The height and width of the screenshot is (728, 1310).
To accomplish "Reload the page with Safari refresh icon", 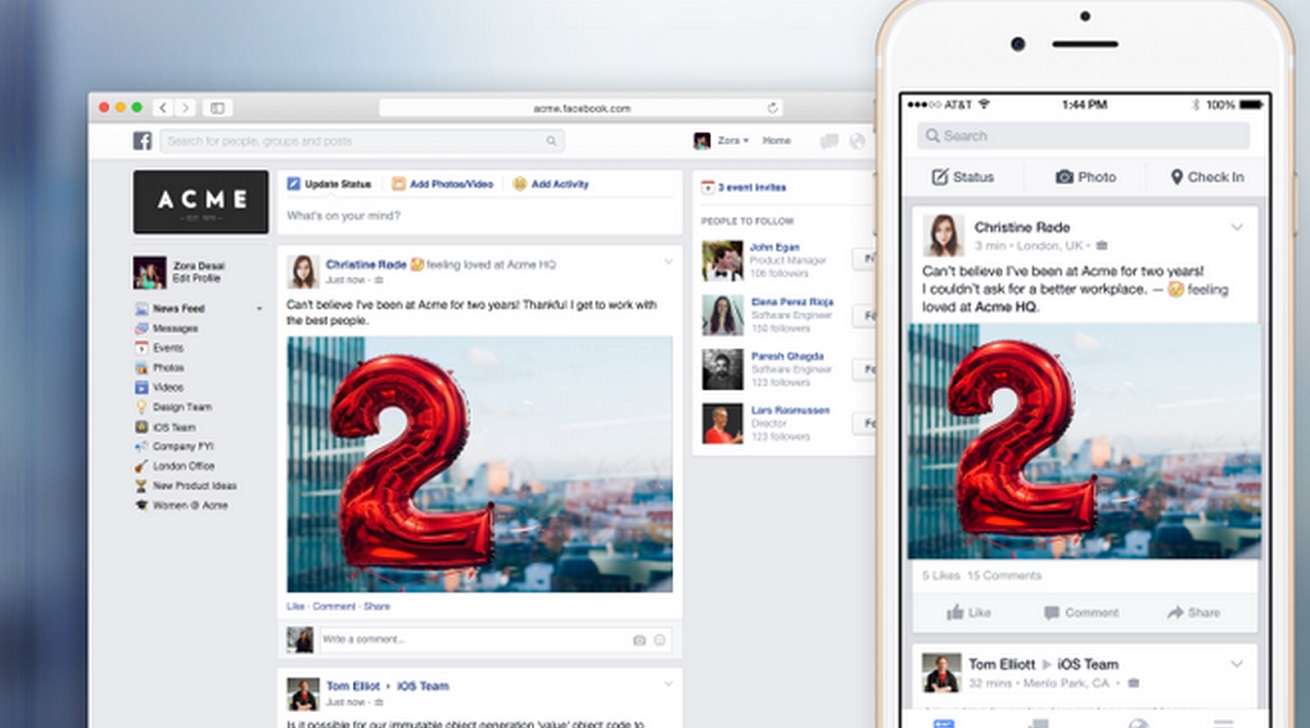I will pyautogui.click(x=772, y=108).
